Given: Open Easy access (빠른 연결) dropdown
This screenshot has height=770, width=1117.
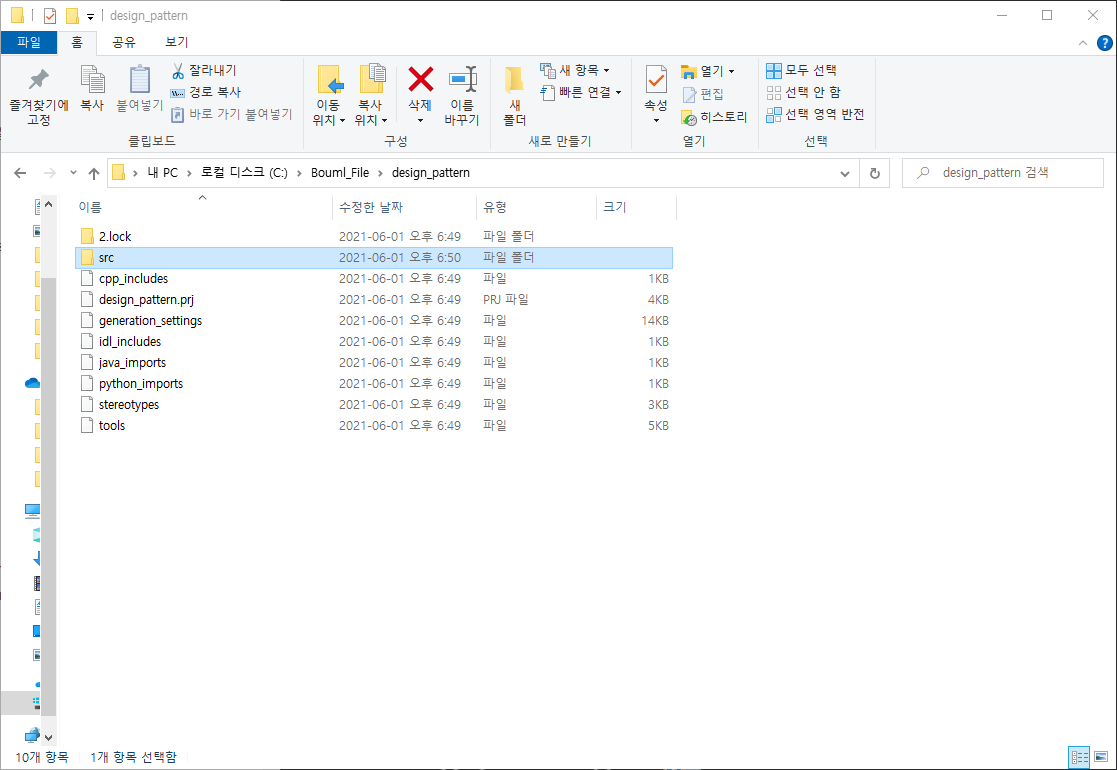Looking at the screenshot, I should pyautogui.click(x=581, y=92).
